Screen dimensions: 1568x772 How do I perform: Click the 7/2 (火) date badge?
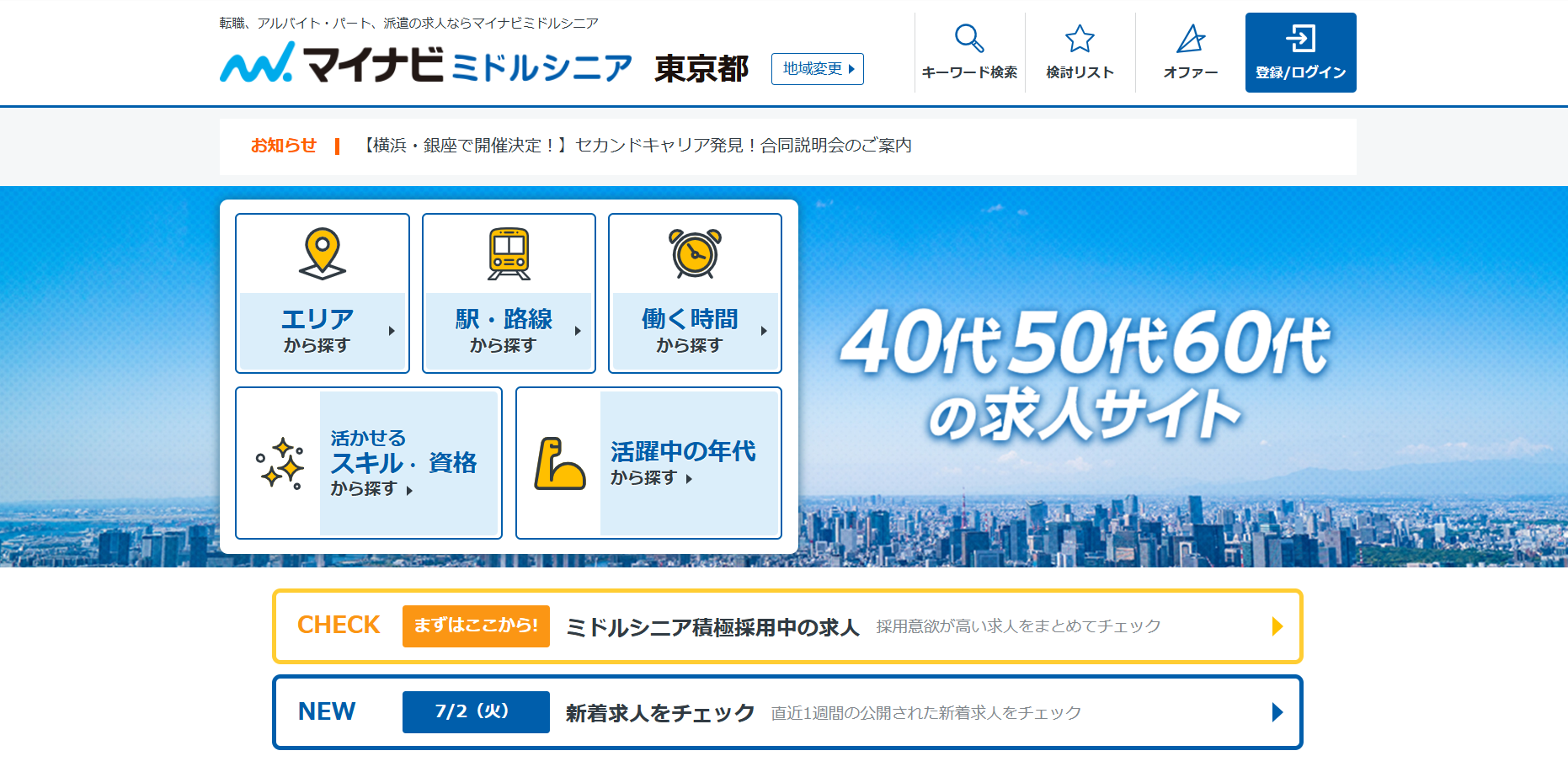click(476, 712)
